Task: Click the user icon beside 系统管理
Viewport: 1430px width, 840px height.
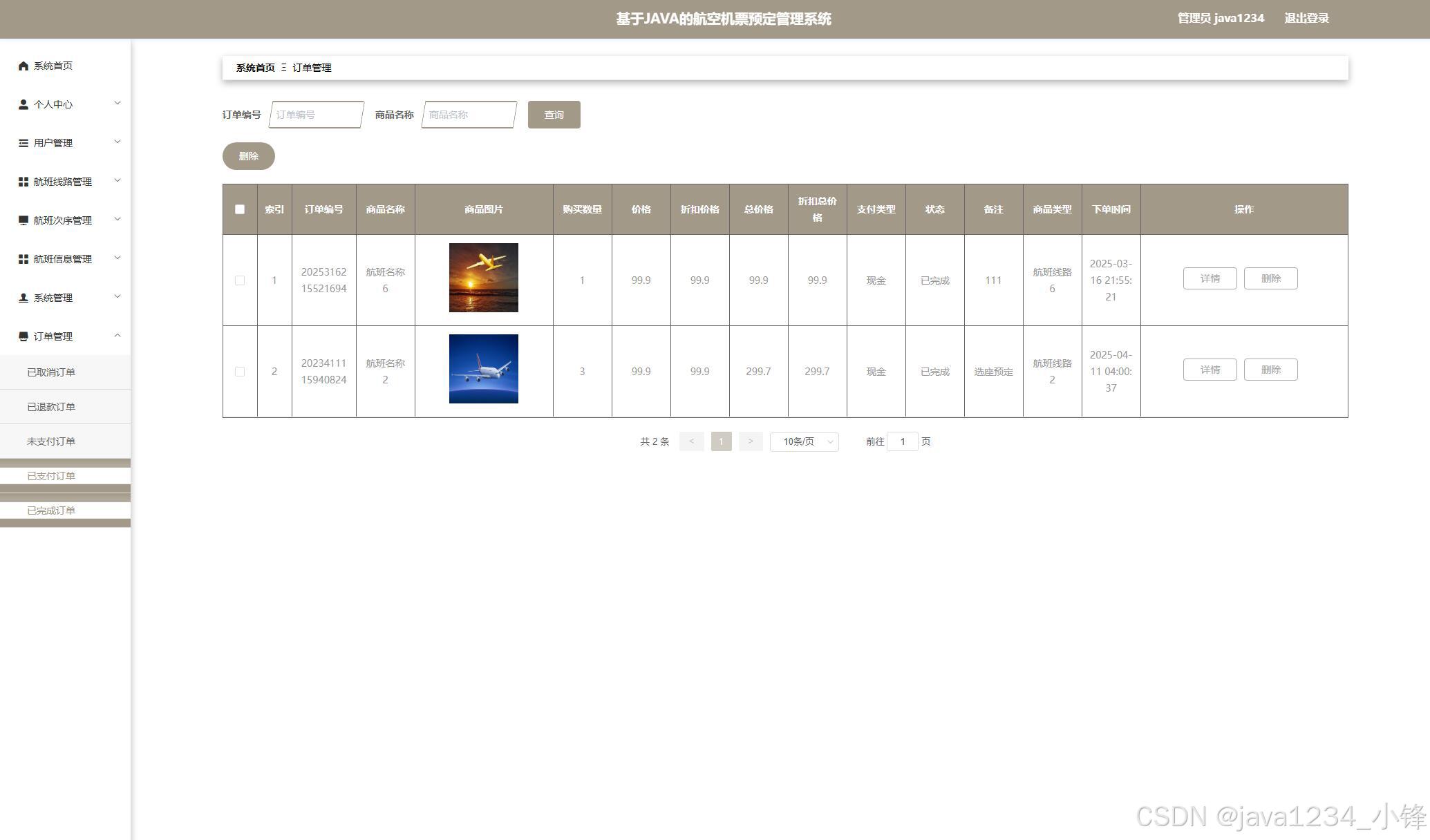Action: click(x=23, y=298)
